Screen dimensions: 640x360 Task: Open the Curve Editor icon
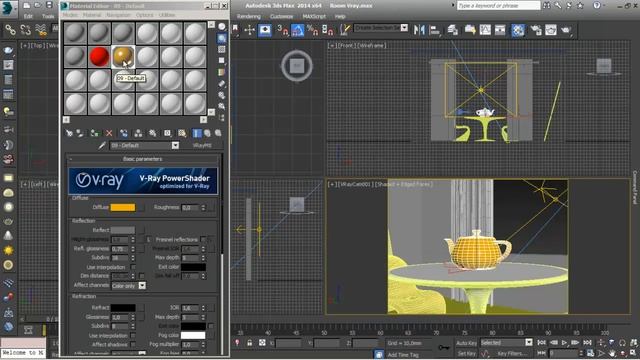click(x=485, y=30)
